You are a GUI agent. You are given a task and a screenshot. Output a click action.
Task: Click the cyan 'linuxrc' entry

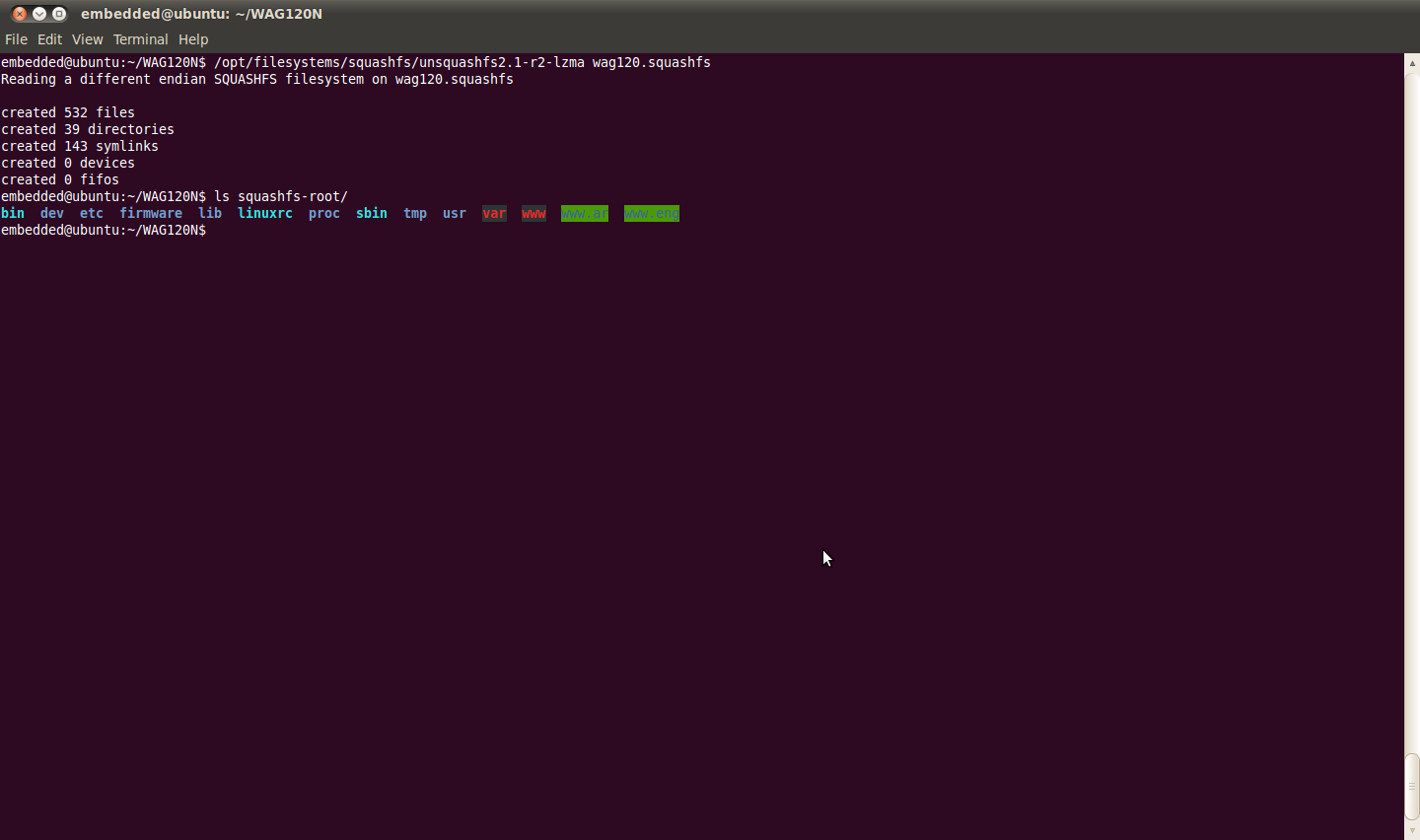[264, 213]
